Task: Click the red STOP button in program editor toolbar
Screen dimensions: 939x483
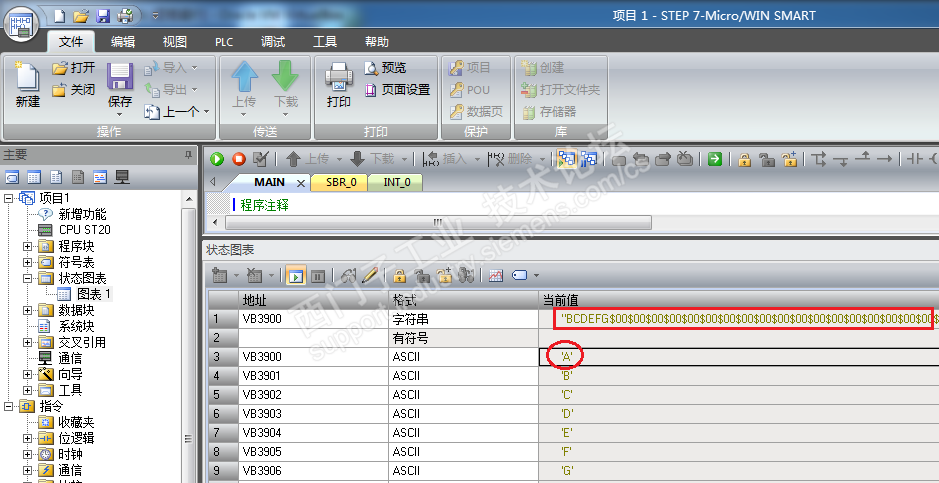Action: pos(239,159)
